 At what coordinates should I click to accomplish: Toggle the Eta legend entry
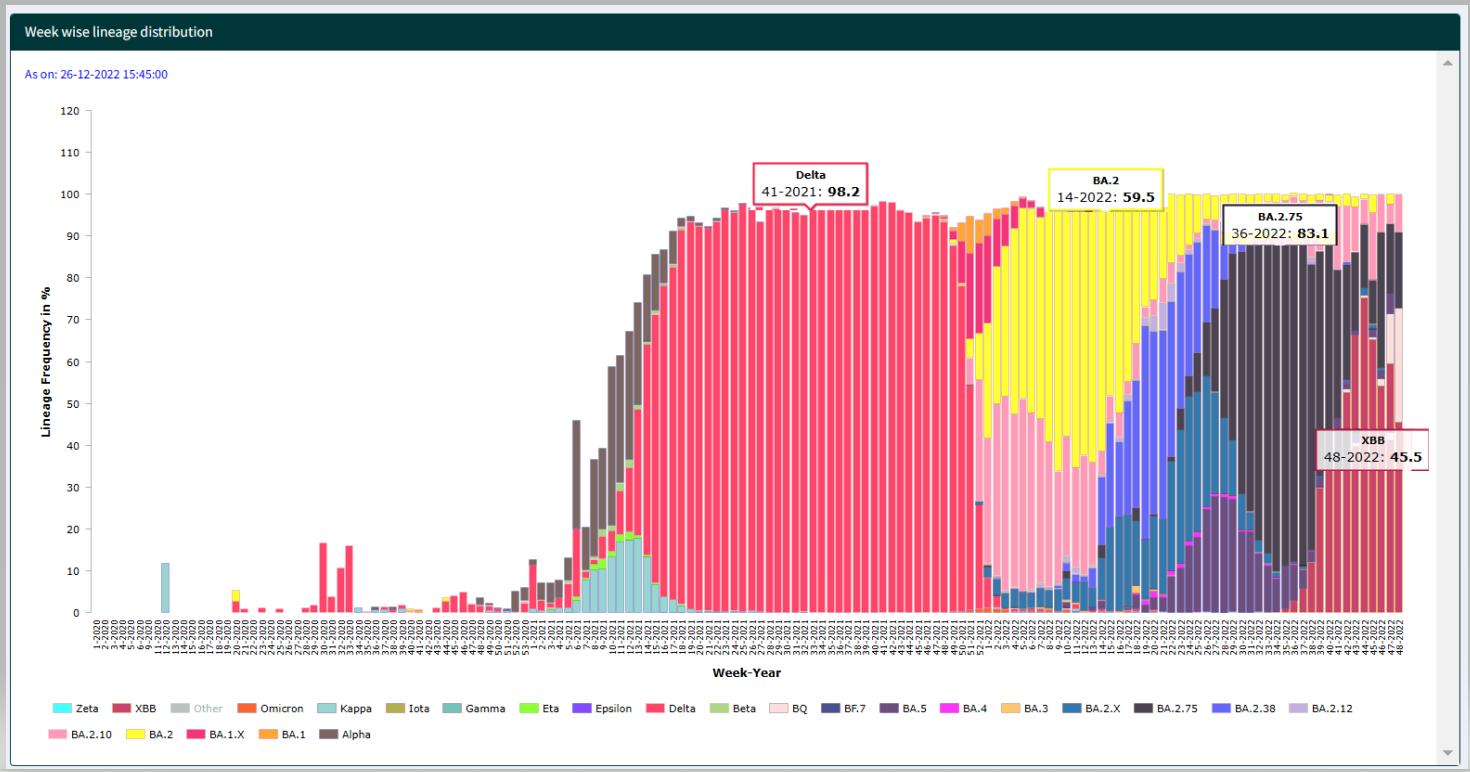pos(539,708)
